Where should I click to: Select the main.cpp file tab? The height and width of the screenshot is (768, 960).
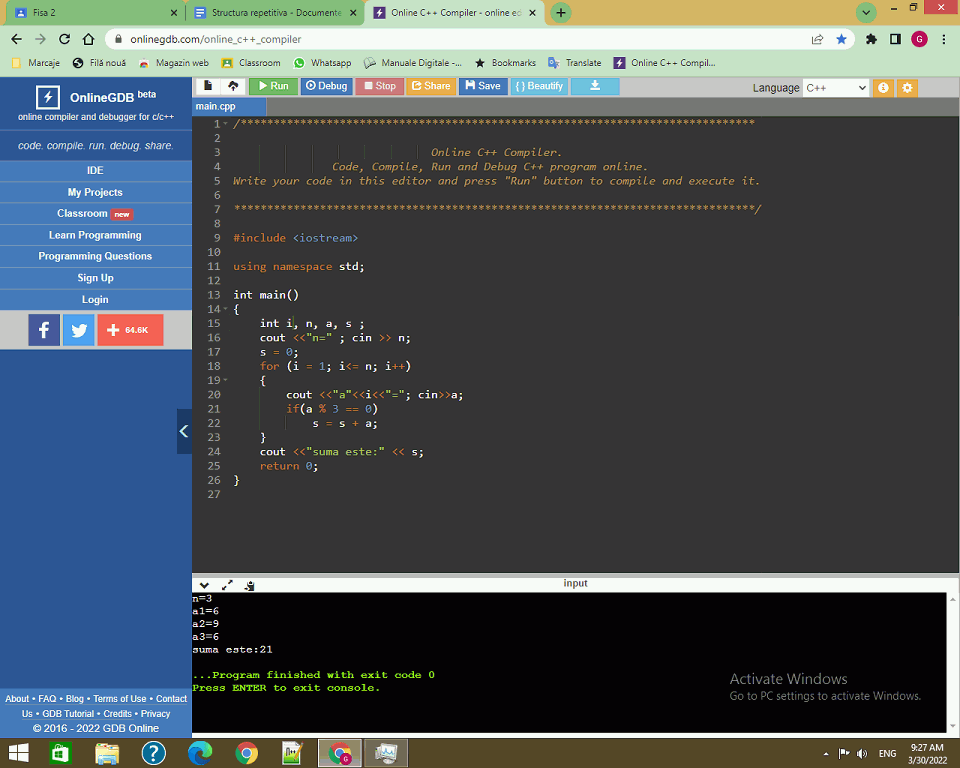216,106
